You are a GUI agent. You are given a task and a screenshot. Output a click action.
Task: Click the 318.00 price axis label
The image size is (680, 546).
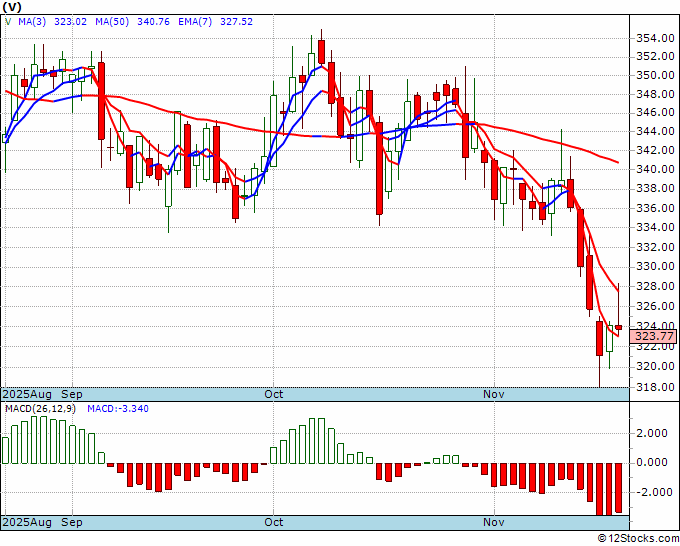click(655, 387)
